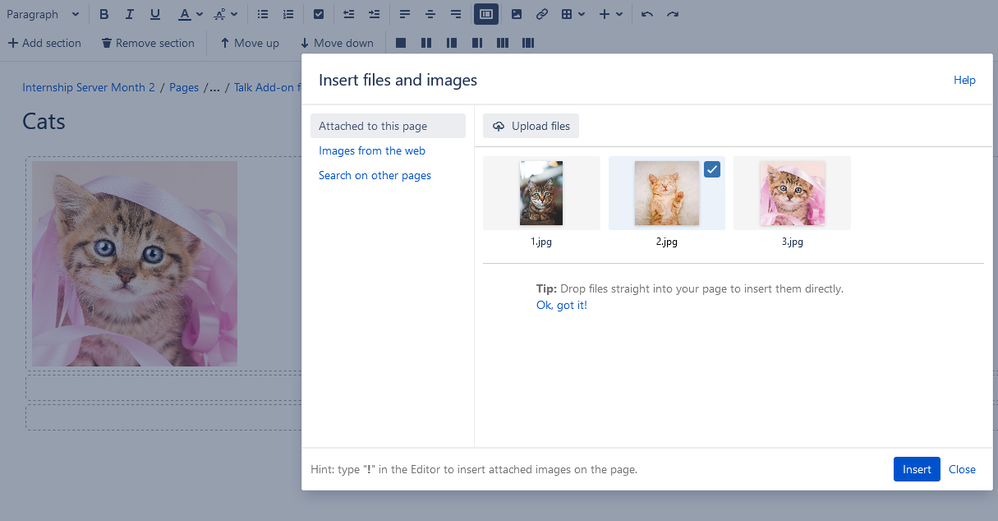Viewport: 998px width, 521px height.
Task: Select single column section layout
Action: pyautogui.click(x=401, y=43)
